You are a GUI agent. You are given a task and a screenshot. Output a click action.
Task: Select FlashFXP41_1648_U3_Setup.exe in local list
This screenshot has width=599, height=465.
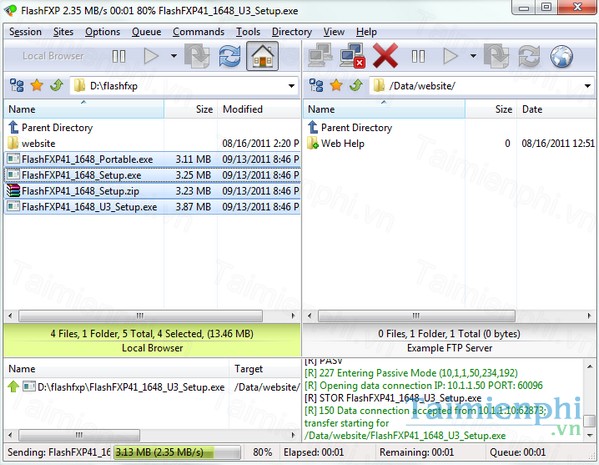click(152, 207)
